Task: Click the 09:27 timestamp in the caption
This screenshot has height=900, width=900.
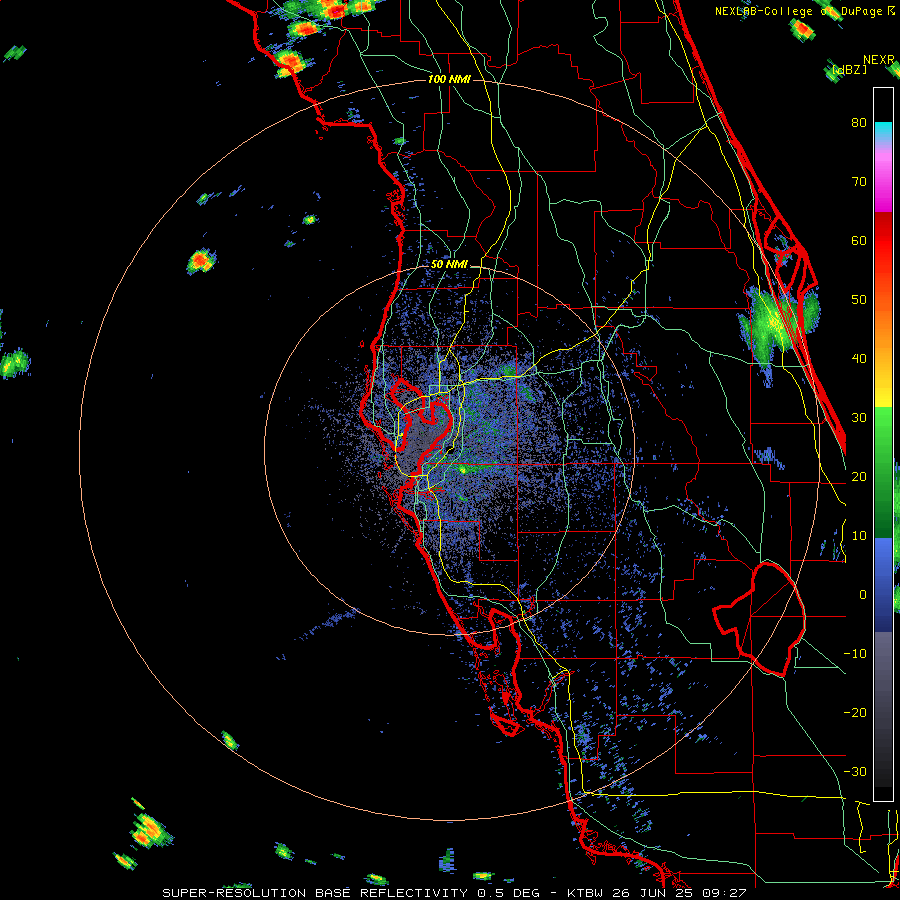Action: click(726, 893)
